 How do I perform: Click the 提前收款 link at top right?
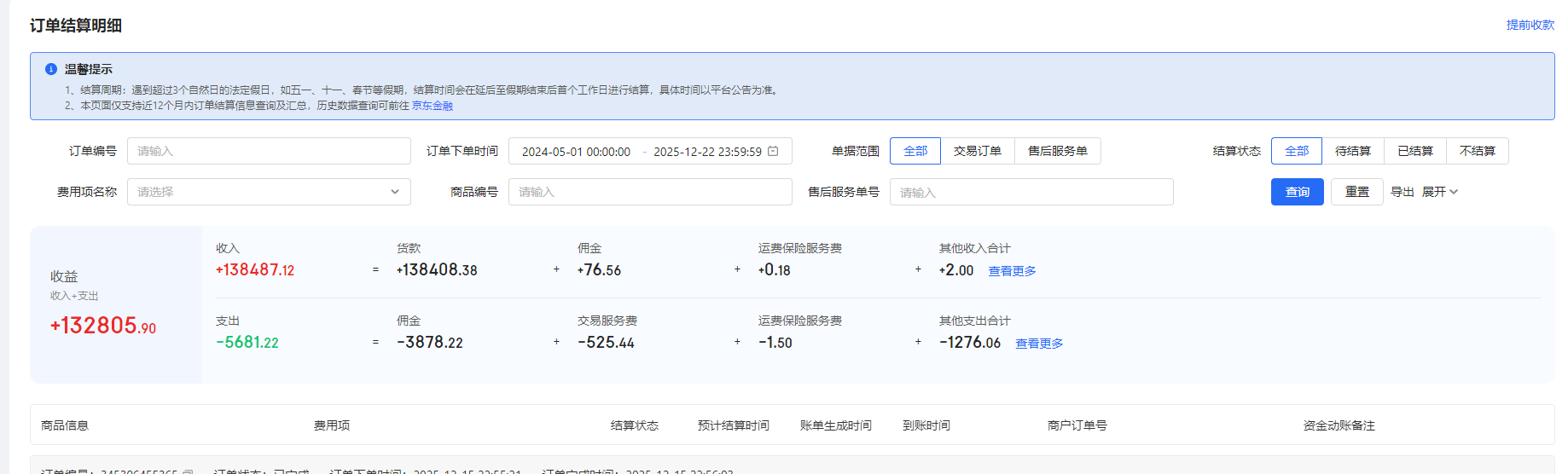click(1530, 25)
